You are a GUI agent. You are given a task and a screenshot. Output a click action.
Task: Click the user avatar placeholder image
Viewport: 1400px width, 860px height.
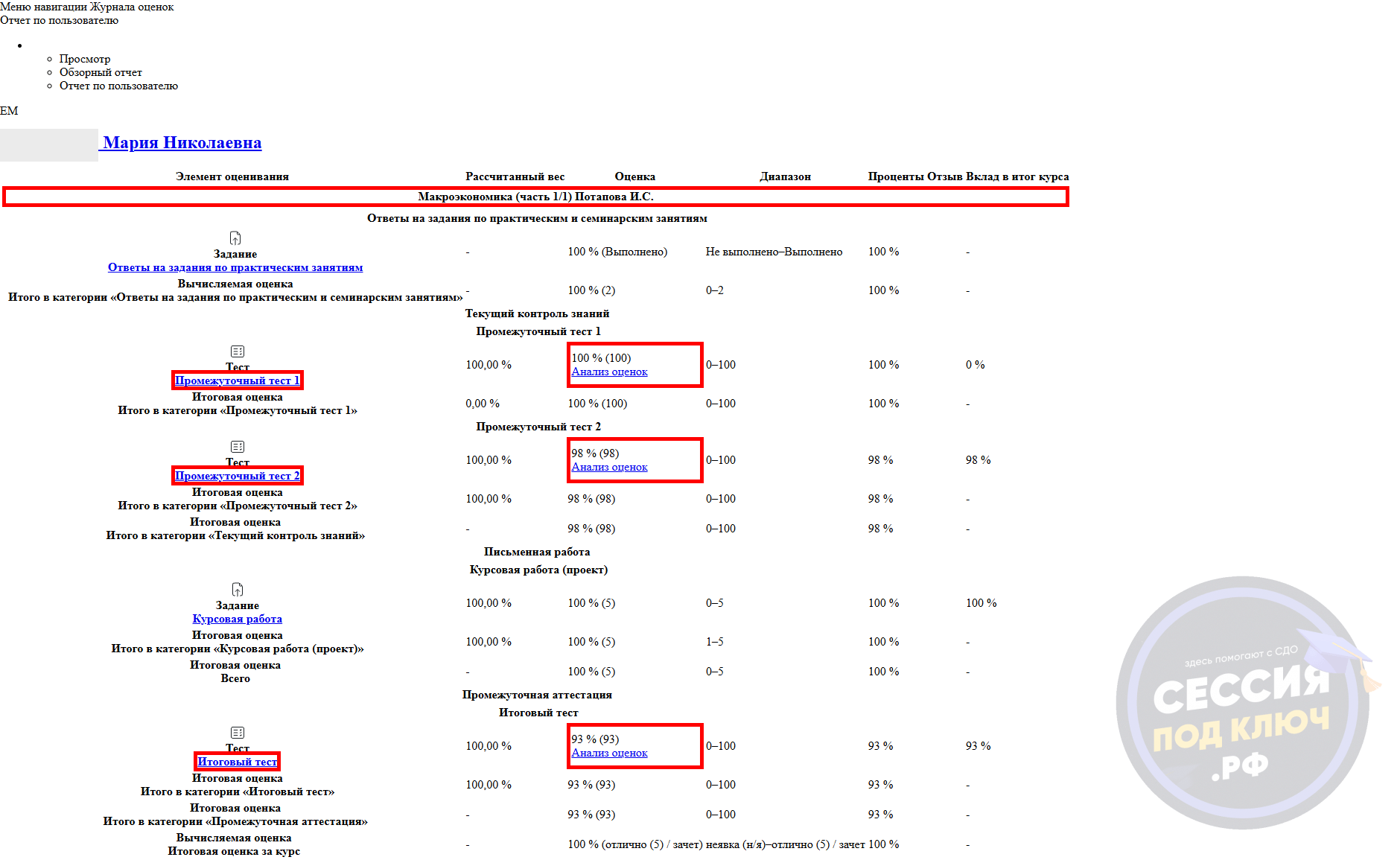[49, 144]
